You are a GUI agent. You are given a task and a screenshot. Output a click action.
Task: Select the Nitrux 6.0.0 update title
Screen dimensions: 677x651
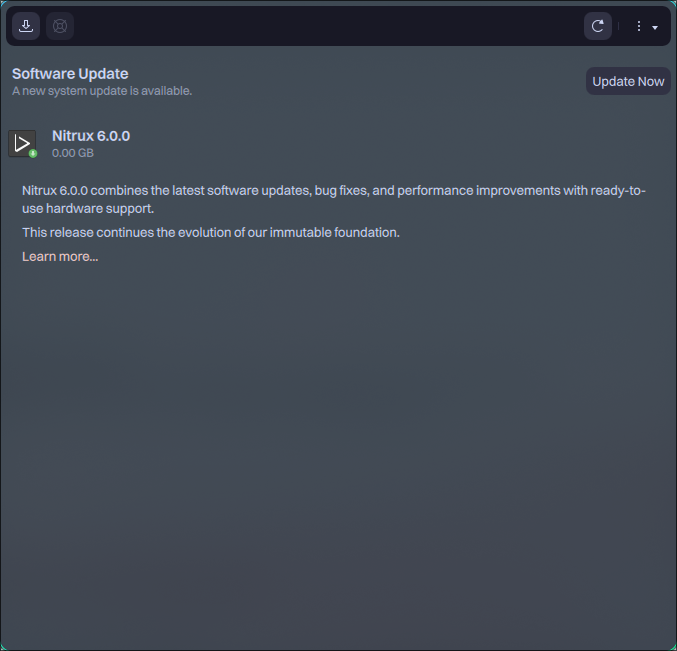click(x=91, y=136)
